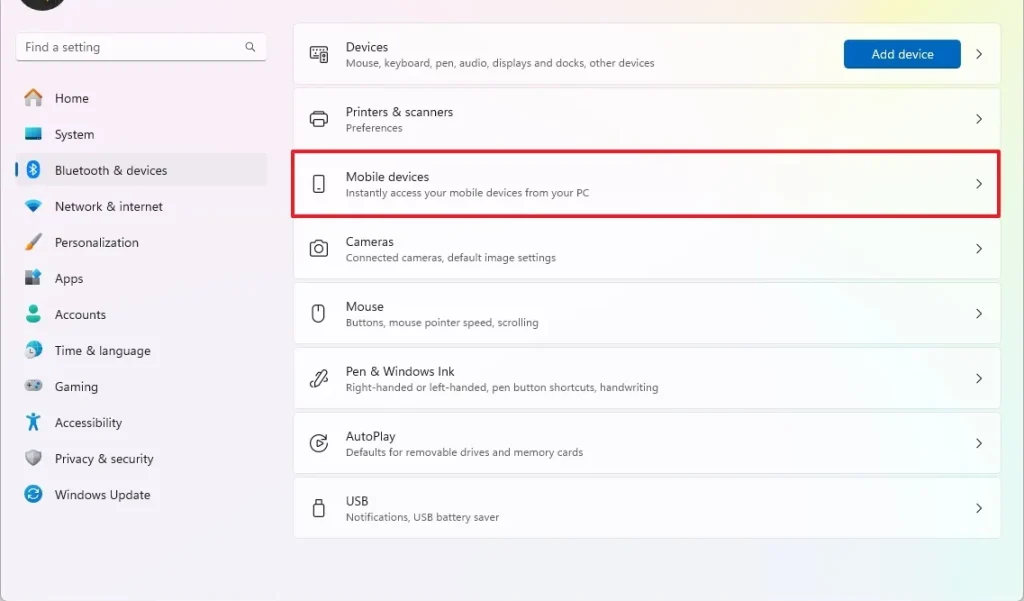Click the Accounts person icon
The image size is (1024, 601).
[x=33, y=314]
